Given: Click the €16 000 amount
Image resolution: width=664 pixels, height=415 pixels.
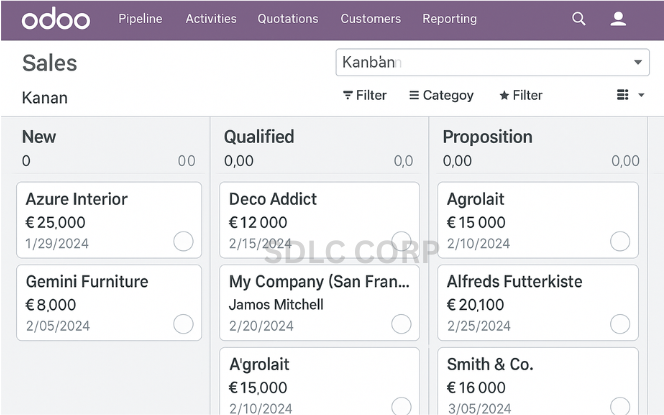Looking at the screenshot, I should tap(476, 387).
